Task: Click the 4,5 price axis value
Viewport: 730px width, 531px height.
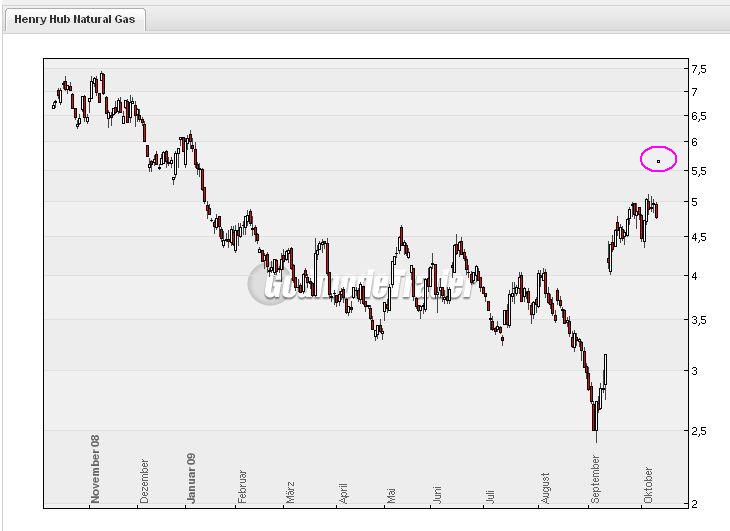Action: (699, 237)
